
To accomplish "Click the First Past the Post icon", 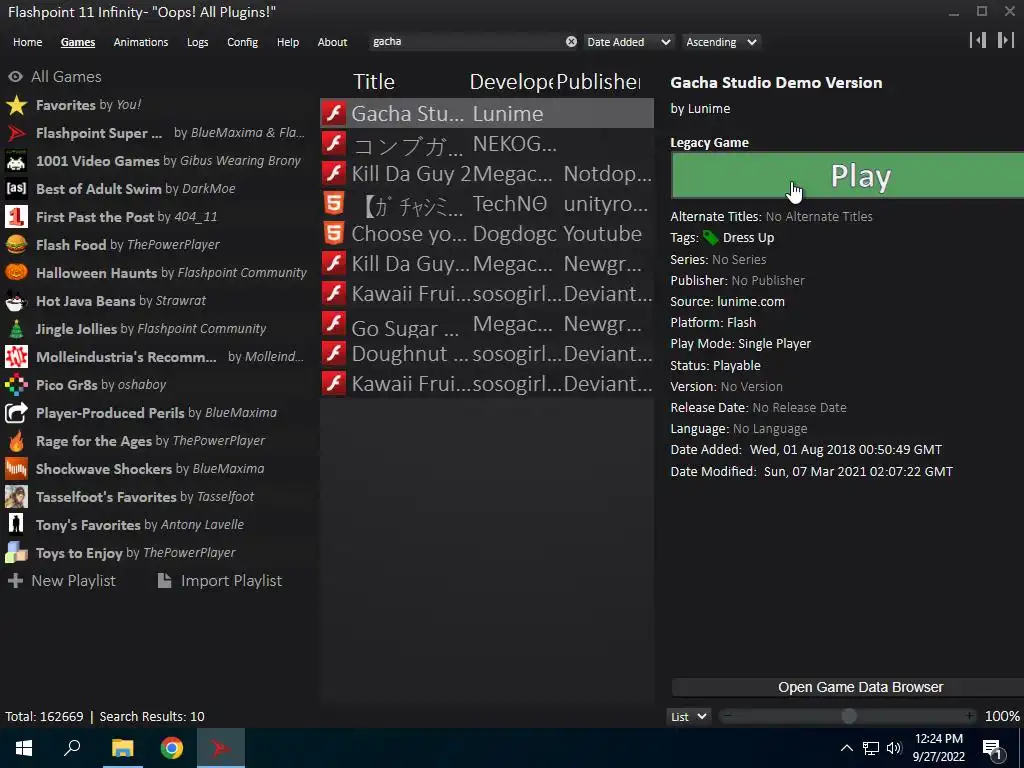I will (x=16, y=217).
